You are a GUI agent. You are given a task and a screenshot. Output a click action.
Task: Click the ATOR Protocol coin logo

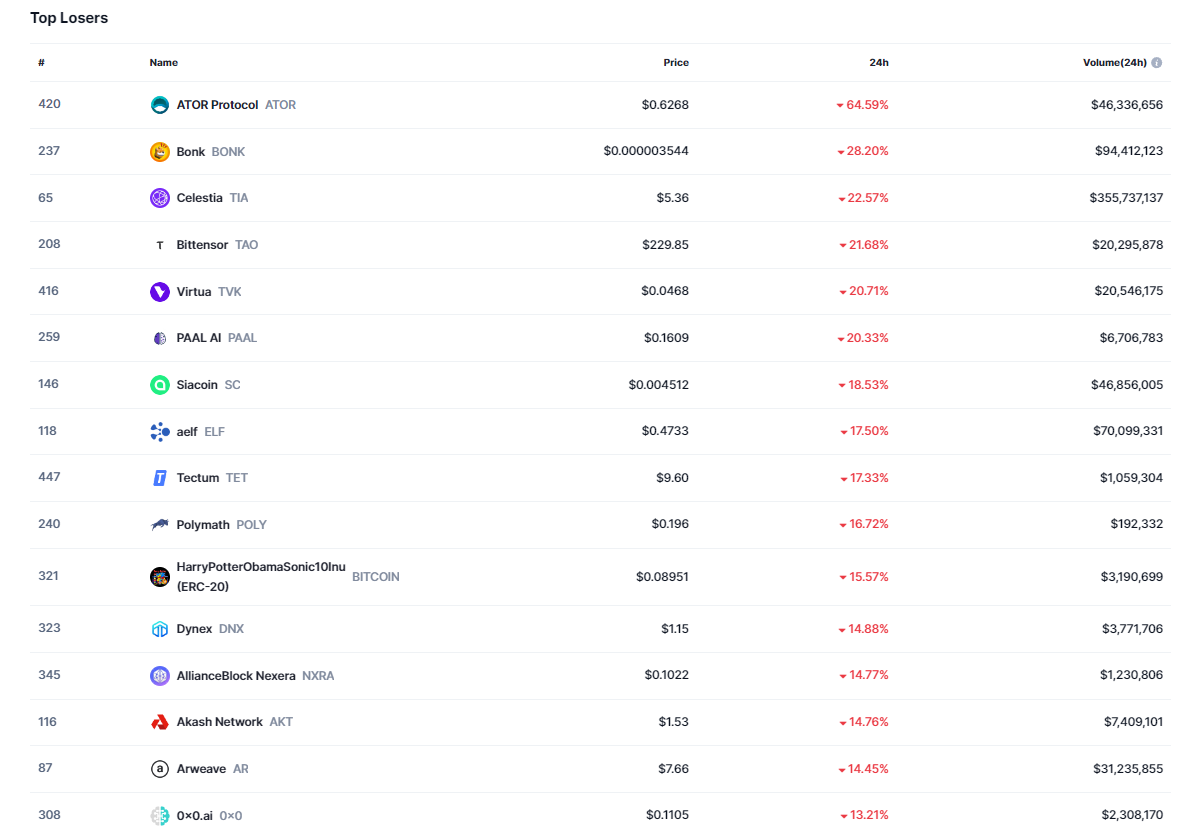pos(159,105)
